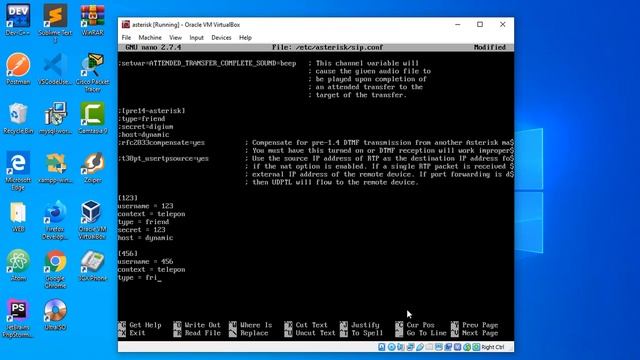Click the '[123]' section header line
The width and height of the screenshot is (640, 360).
128,198
